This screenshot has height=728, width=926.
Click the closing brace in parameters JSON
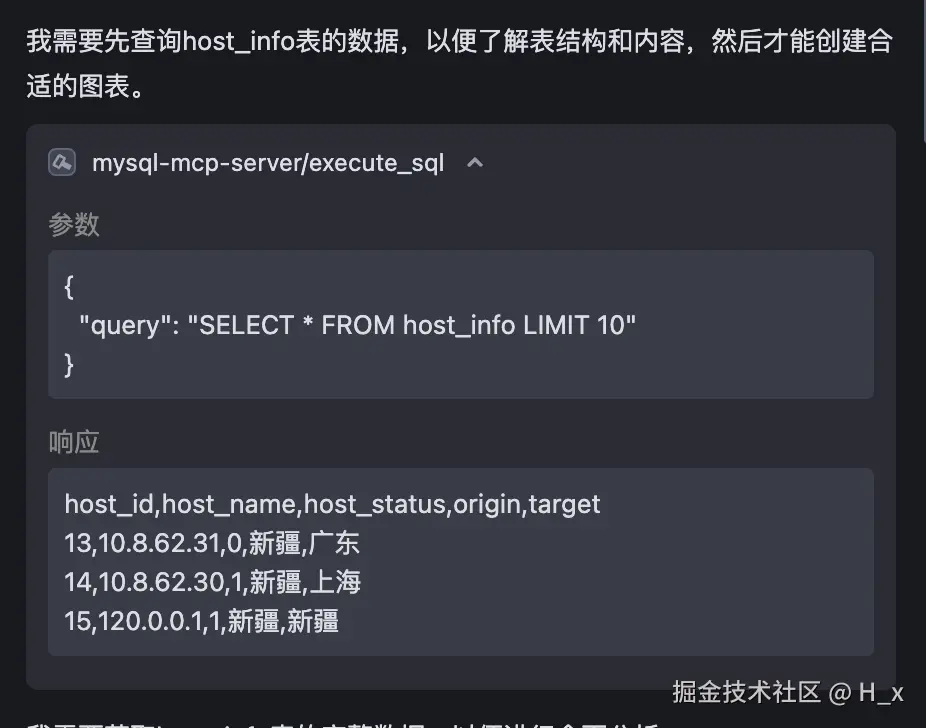(x=69, y=364)
